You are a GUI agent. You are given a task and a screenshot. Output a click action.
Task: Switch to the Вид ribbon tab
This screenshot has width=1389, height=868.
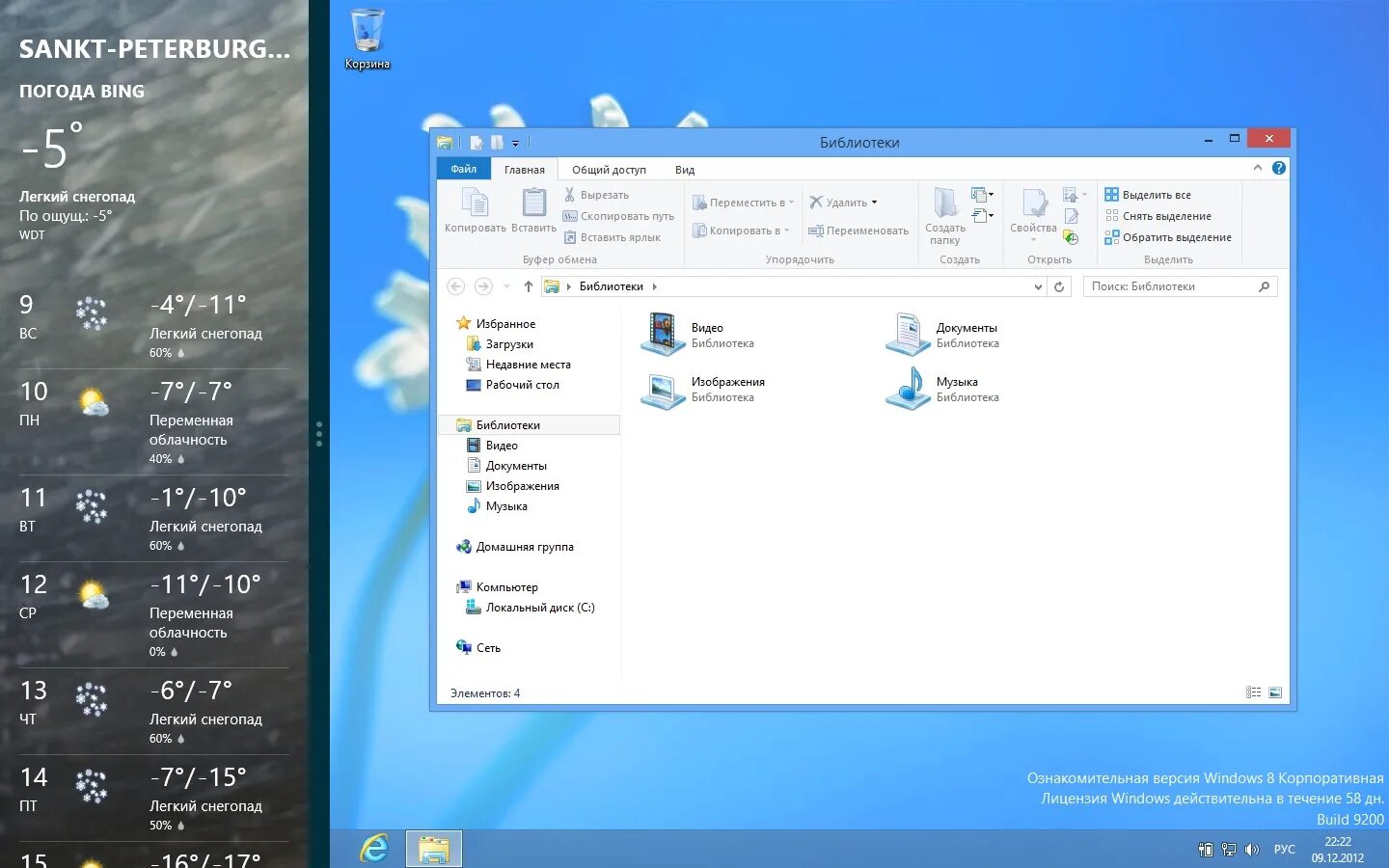(685, 170)
